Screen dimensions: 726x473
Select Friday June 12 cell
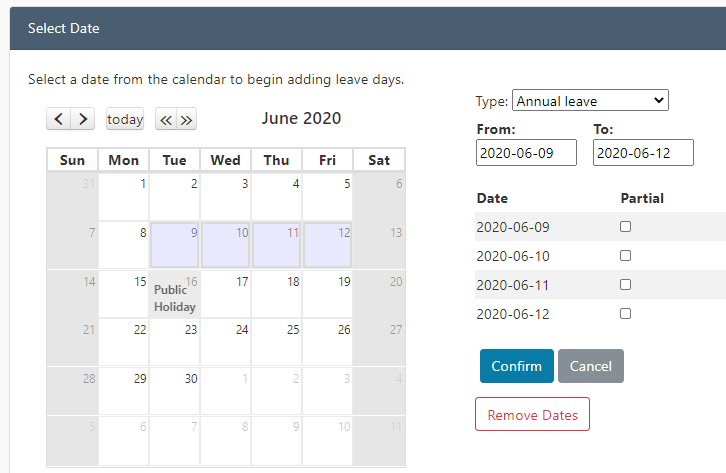328,245
